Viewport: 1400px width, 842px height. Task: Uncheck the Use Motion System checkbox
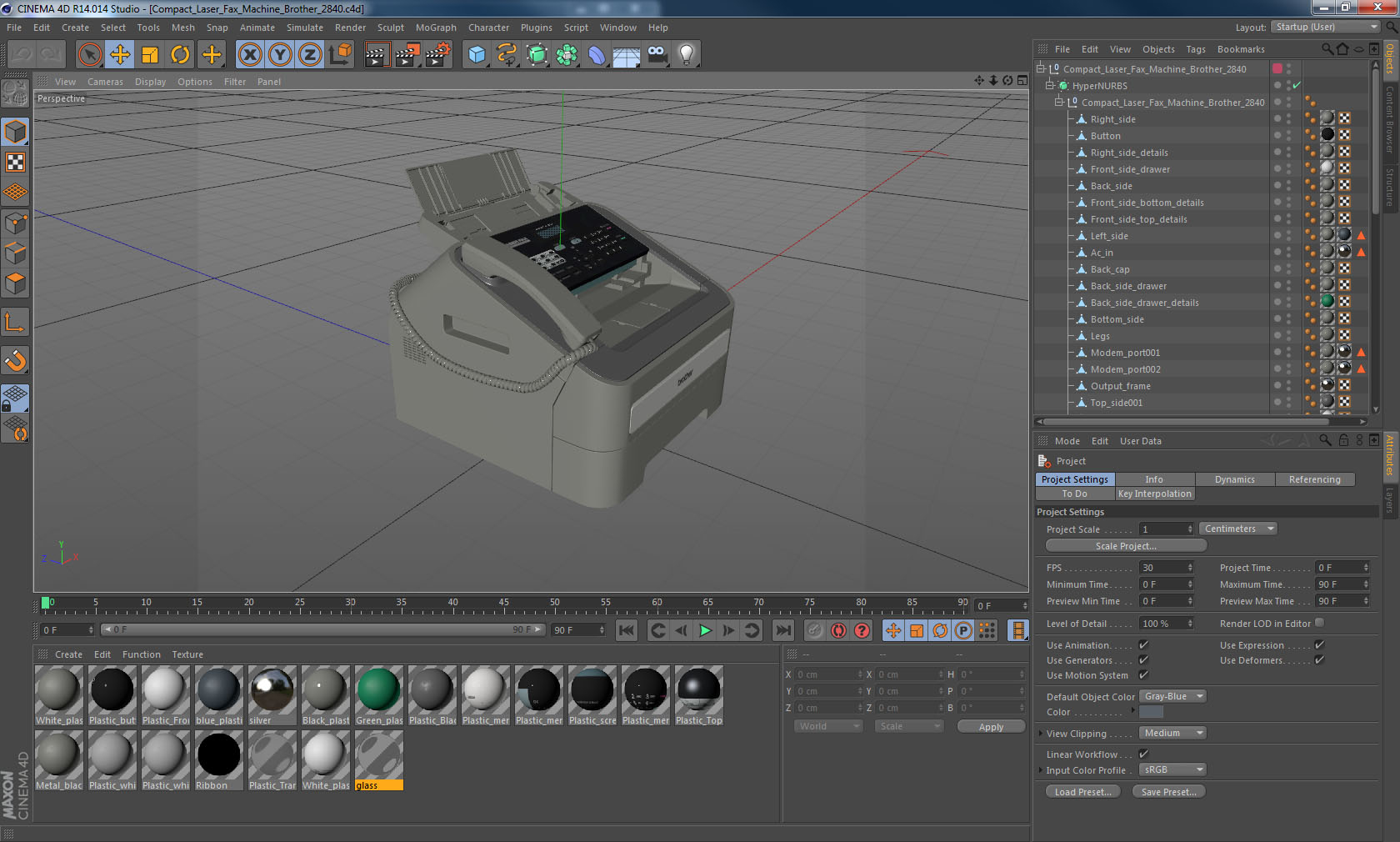click(1143, 675)
